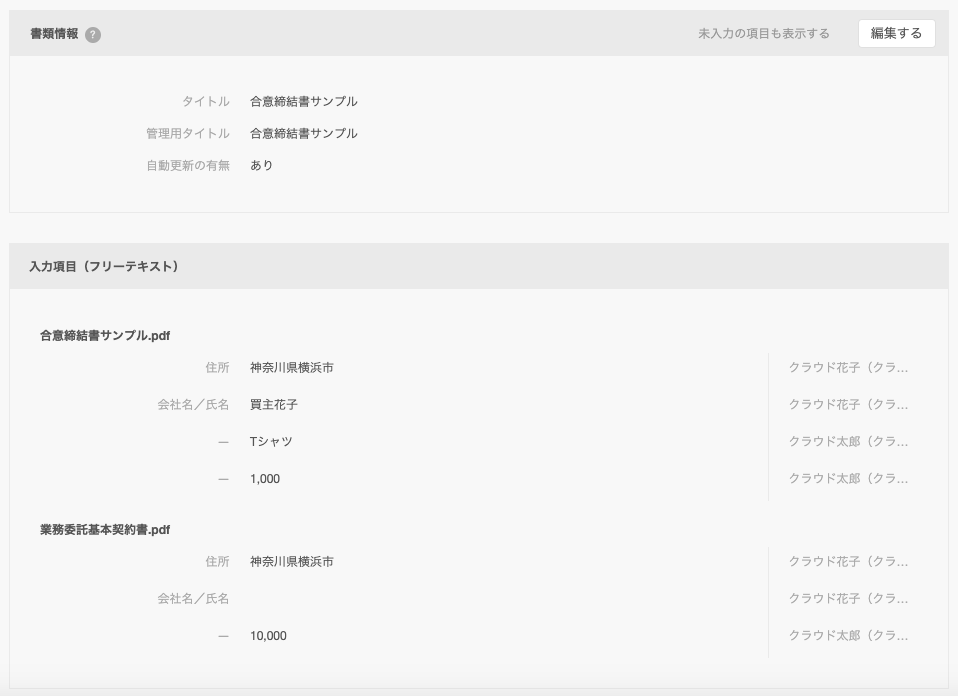Click the 管理用タイトル field value
Viewport: 958px width, 696px height.
coord(303,134)
